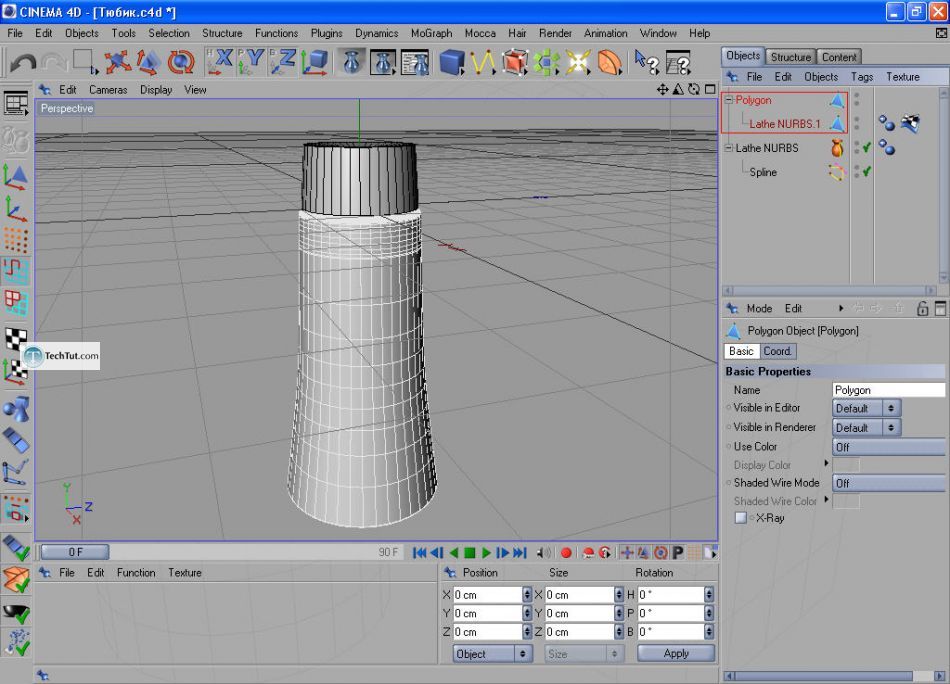Image resolution: width=950 pixels, height=684 pixels.
Task: Select the Move tool icon
Action: (118, 62)
